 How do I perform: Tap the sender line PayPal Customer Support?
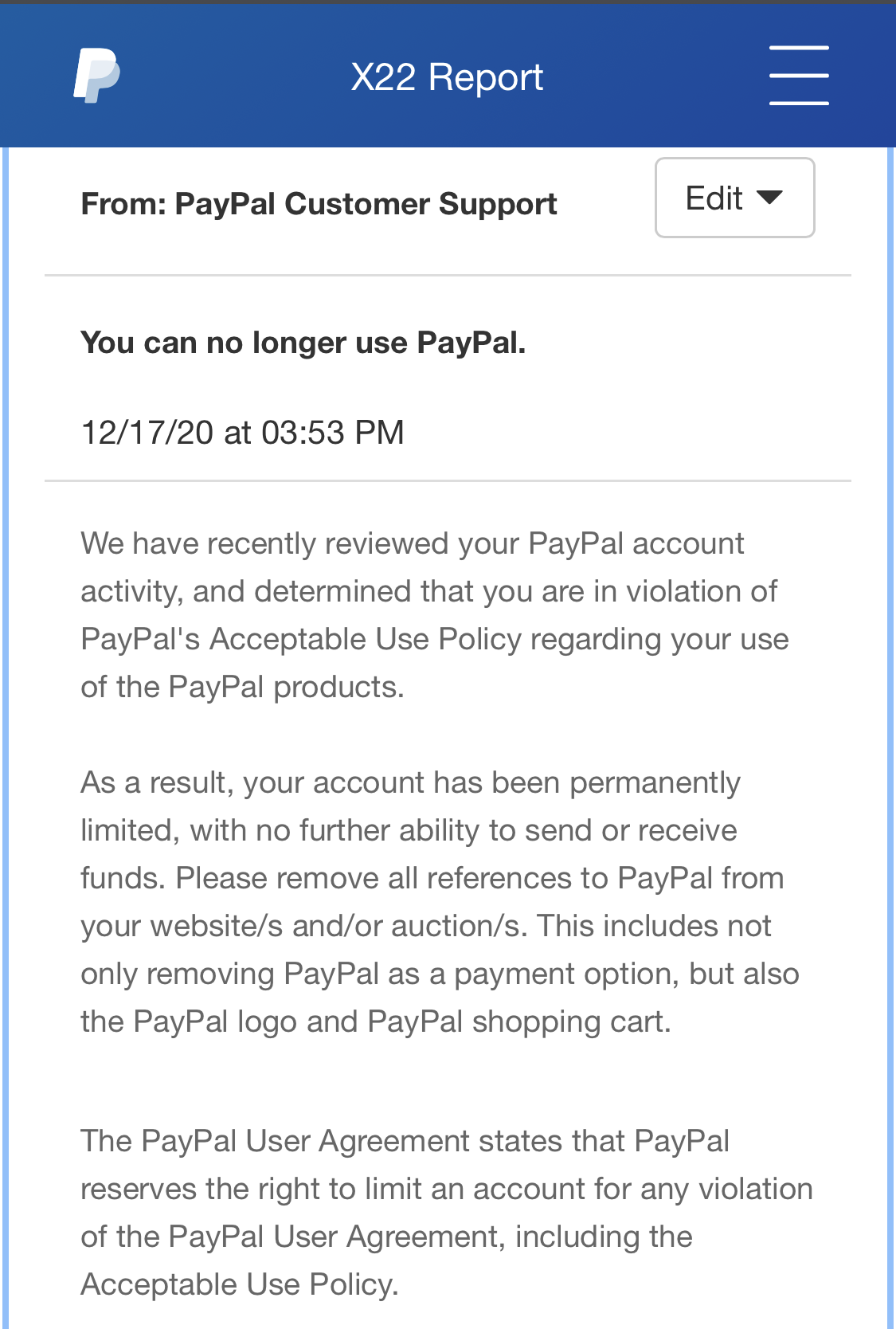pos(319,204)
